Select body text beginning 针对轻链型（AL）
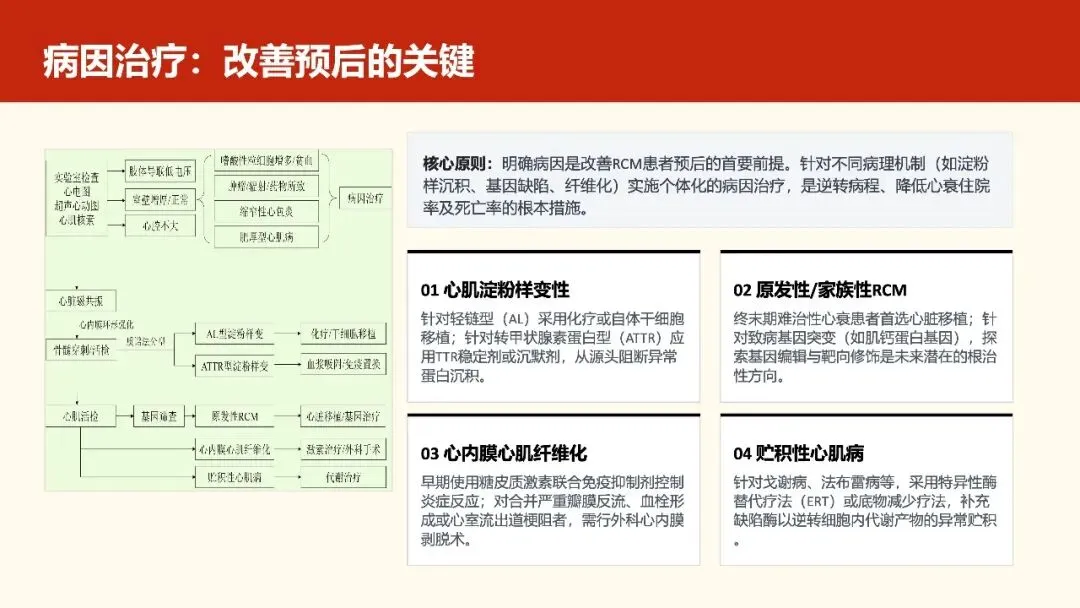This screenshot has width=1080, height=608. (x=552, y=347)
